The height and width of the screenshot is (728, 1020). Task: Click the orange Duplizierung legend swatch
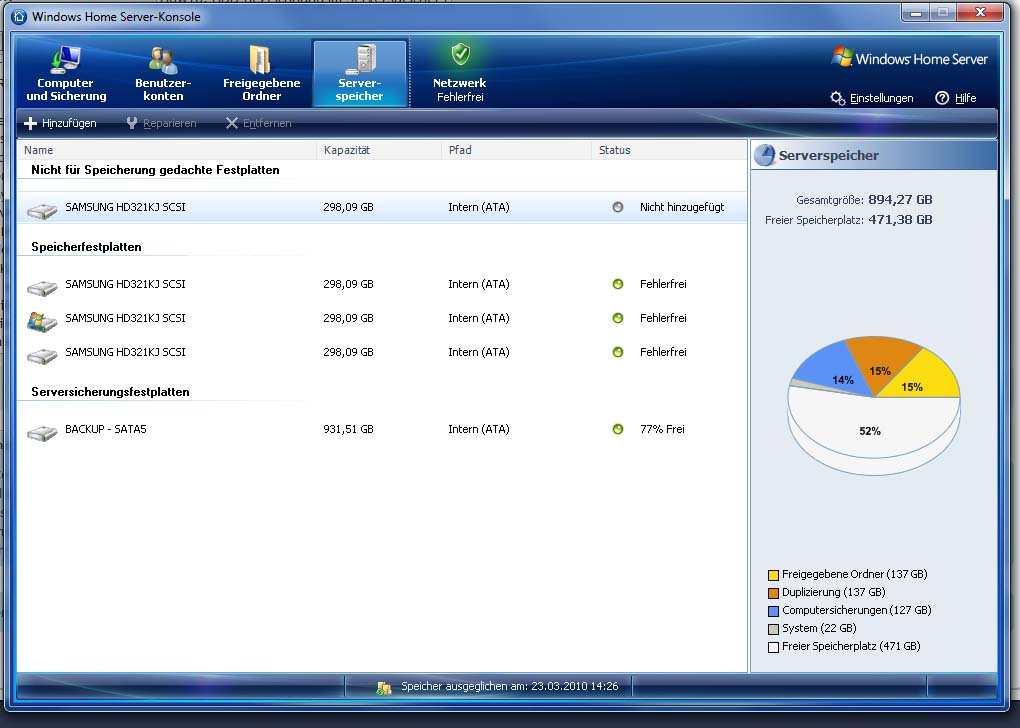[773, 593]
